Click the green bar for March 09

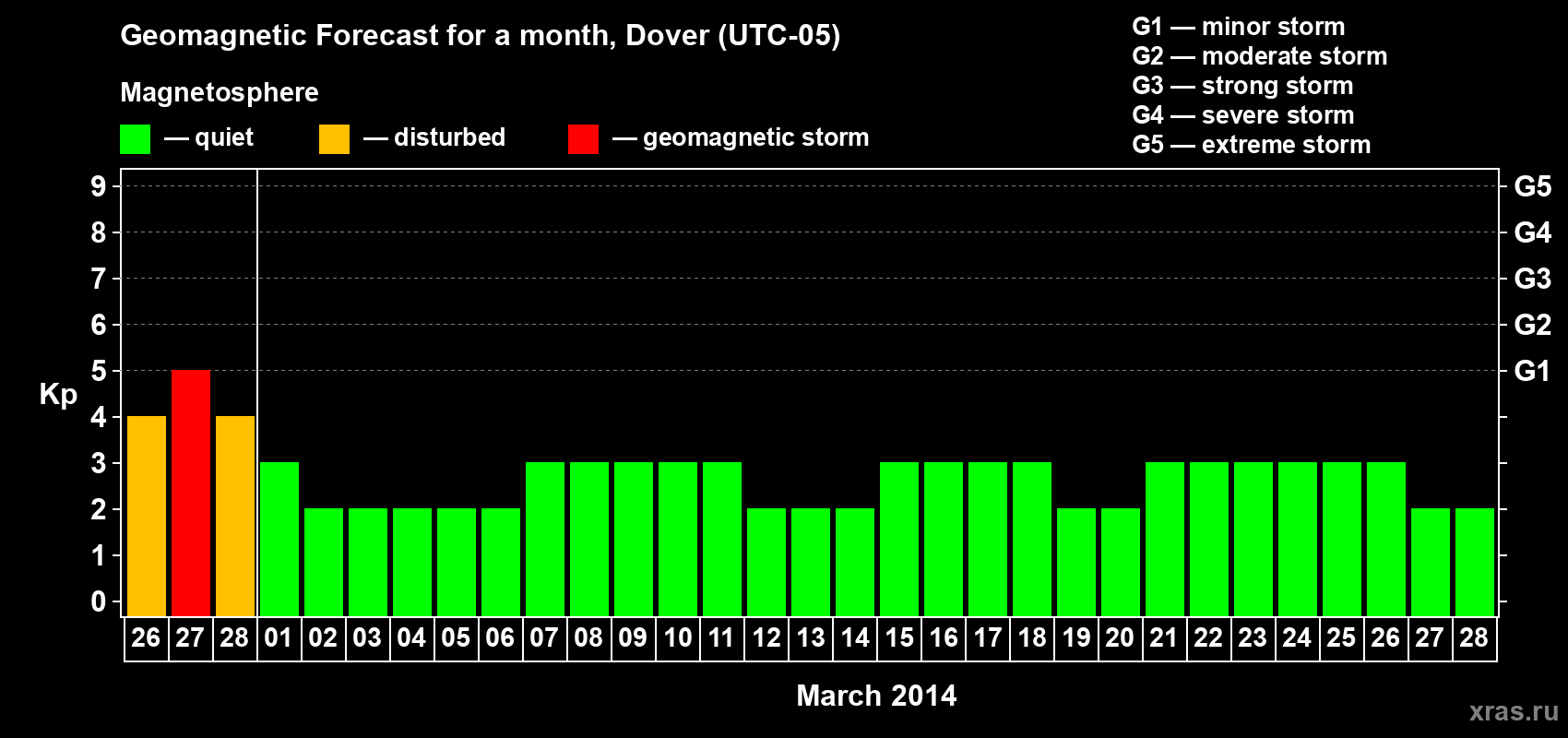click(634, 540)
